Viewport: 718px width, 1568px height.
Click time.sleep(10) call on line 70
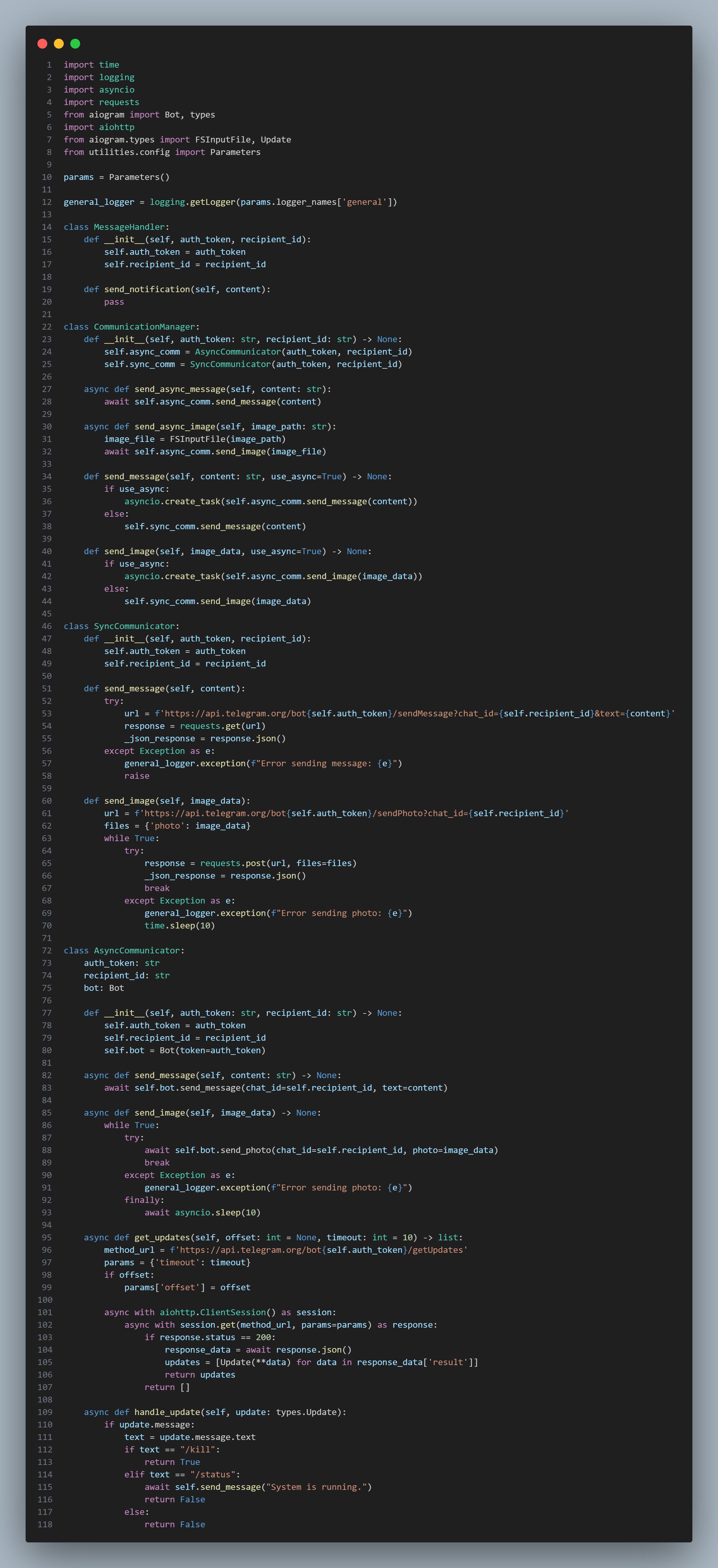(x=179, y=926)
